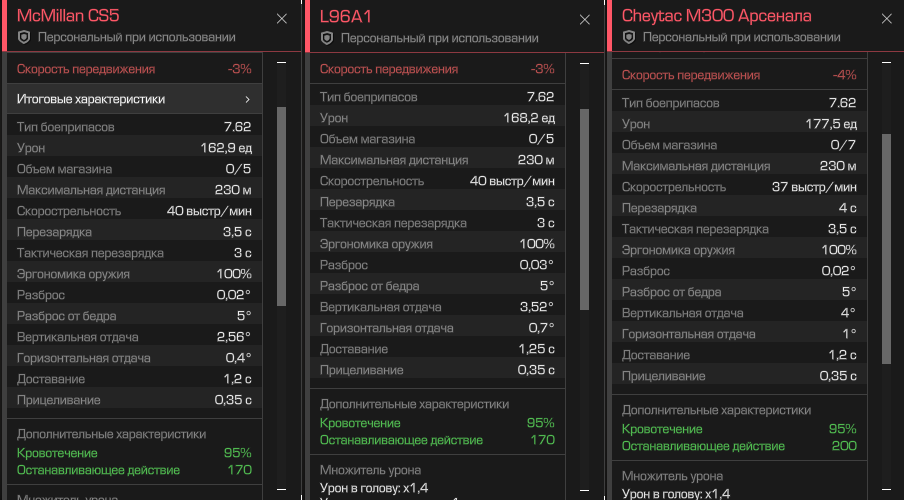Click shield icon under Cheytac M300 Арсенала
This screenshot has width=904, height=500.
629,37
